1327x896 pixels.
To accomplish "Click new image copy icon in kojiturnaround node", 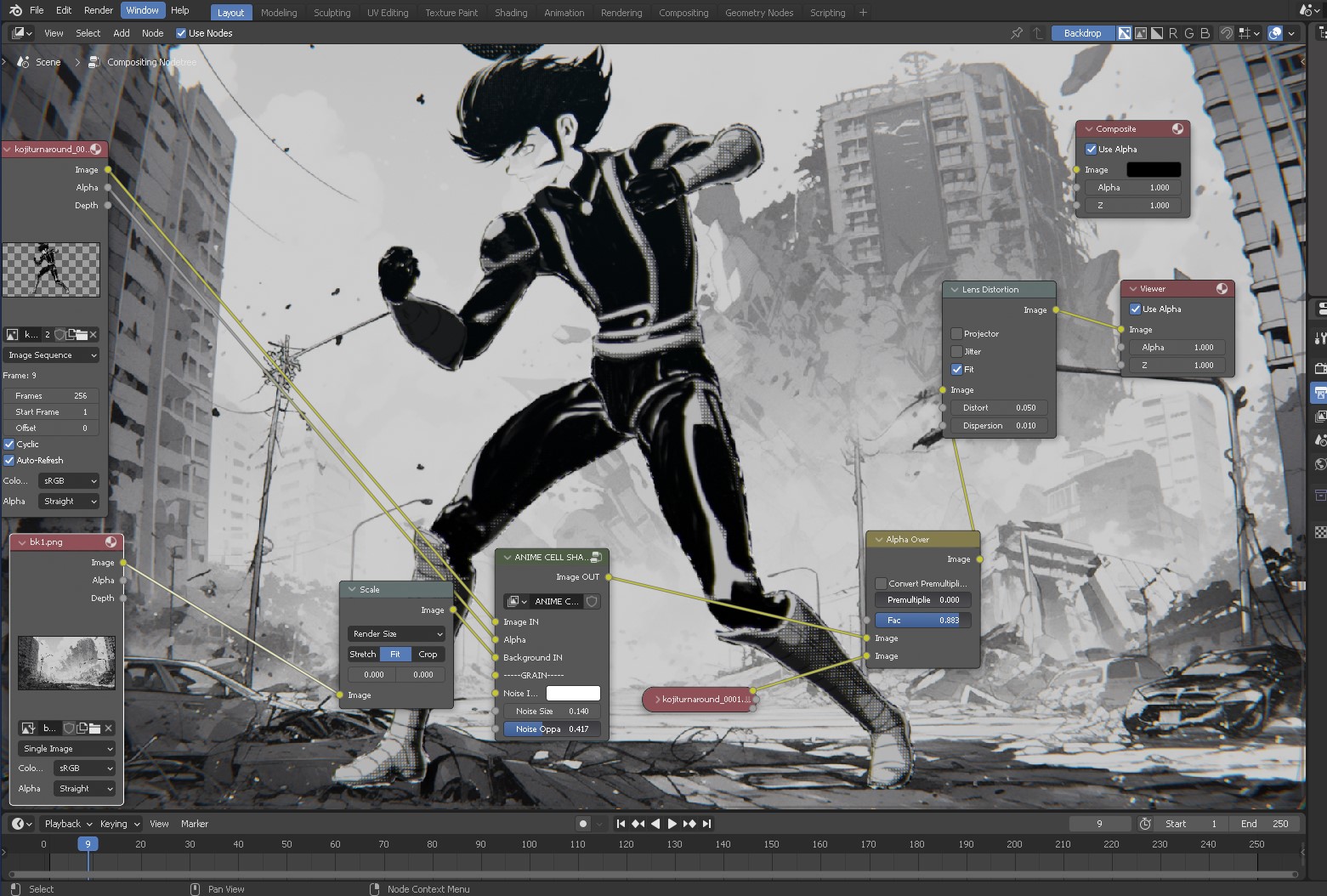I will click(x=71, y=334).
